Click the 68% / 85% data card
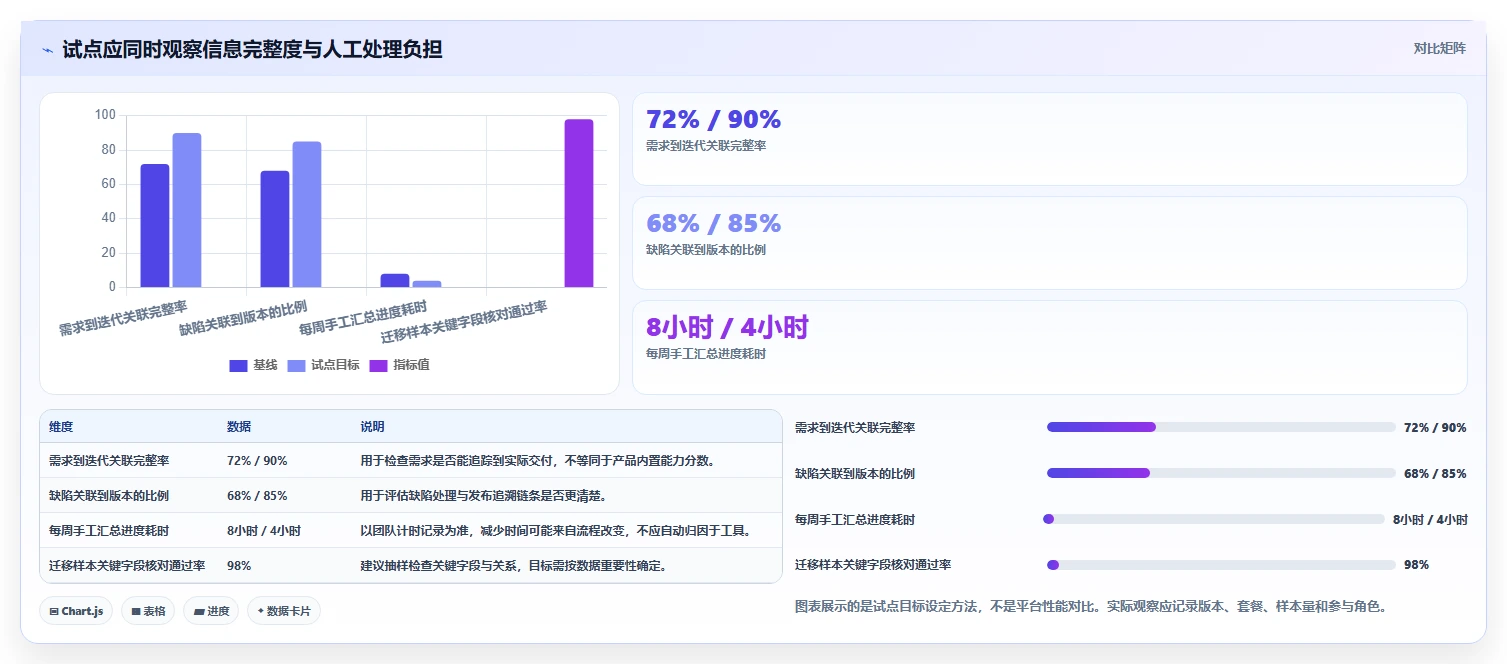Screen dimensions: 1507x664 pos(1049,243)
